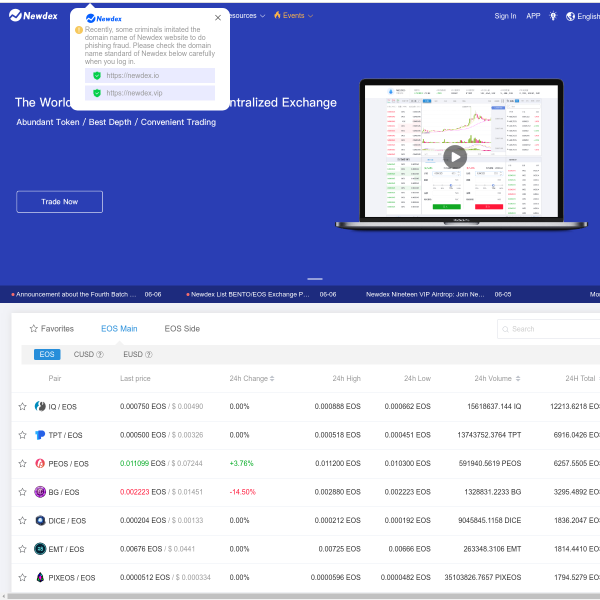Star the IQ / EOS pair
Image resolution: width=600 pixels, height=600 pixels.
coord(22,407)
